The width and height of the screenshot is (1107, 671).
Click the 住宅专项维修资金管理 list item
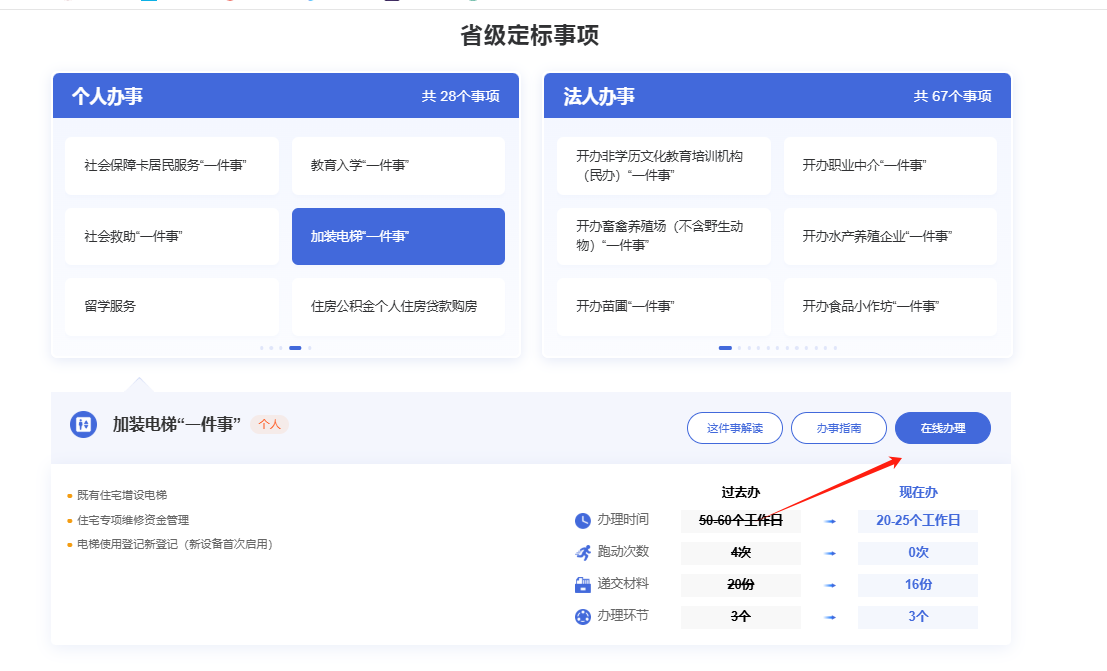[133, 520]
